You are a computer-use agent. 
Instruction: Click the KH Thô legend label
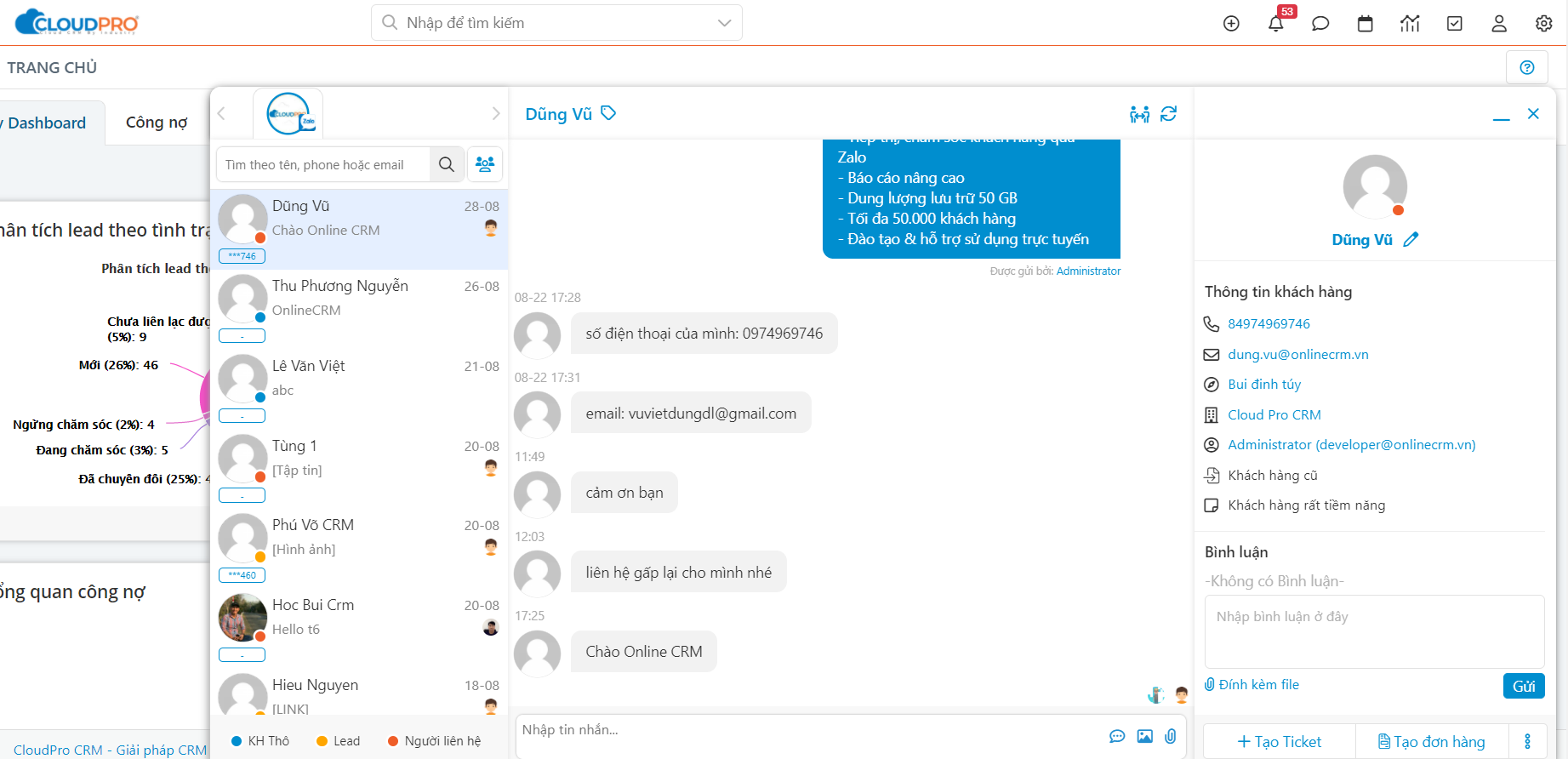269,741
